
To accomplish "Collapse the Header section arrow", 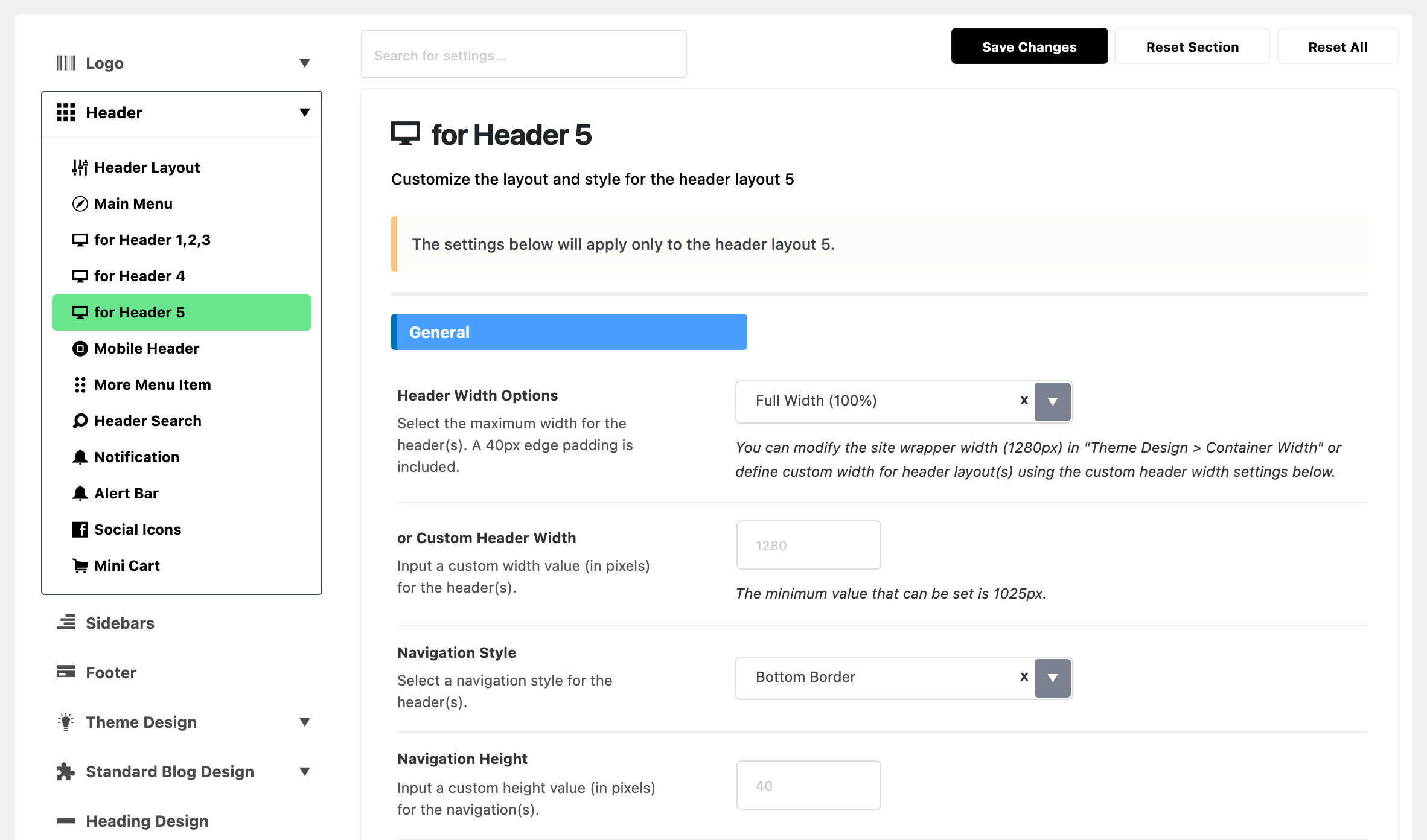I will pos(305,112).
